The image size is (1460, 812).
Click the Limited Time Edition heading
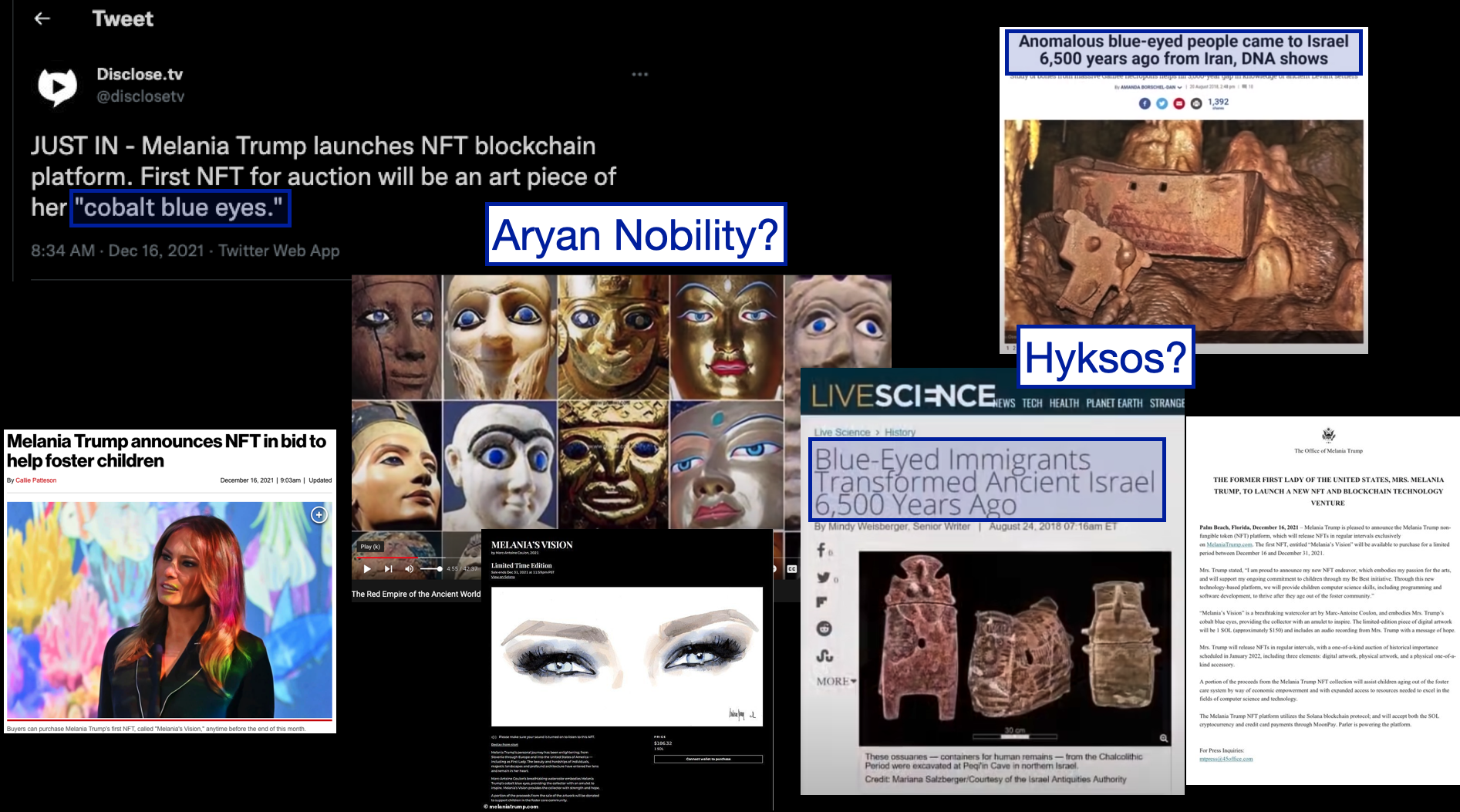click(521, 565)
